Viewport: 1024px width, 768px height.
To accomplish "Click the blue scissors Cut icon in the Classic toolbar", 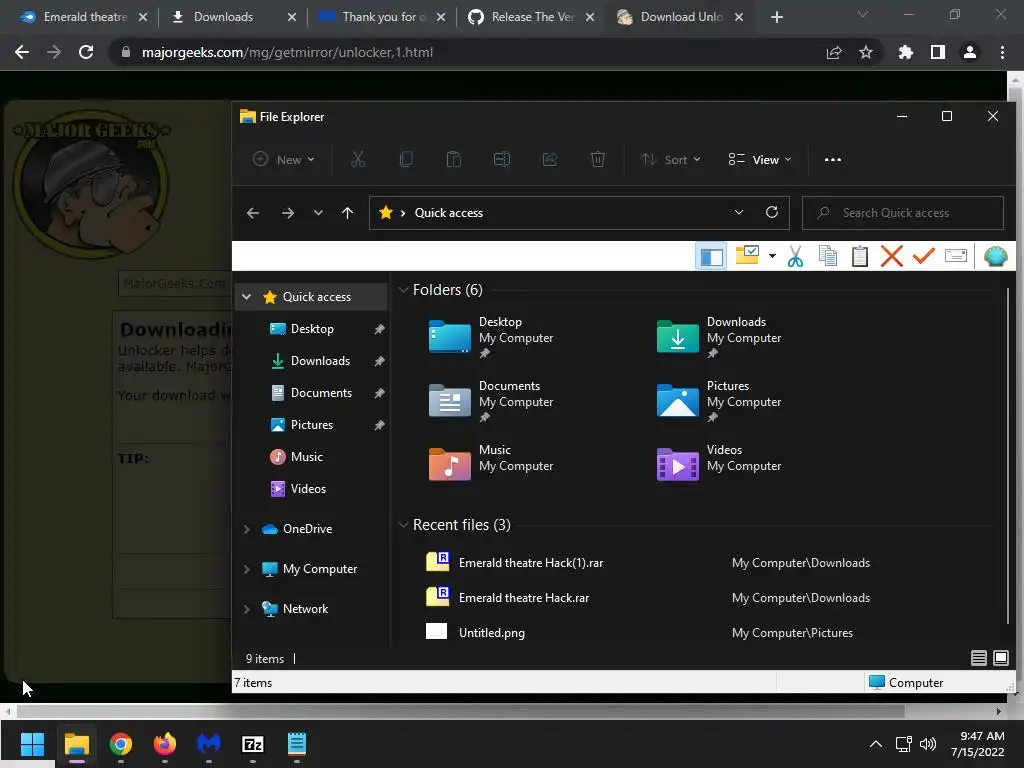I will (795, 256).
